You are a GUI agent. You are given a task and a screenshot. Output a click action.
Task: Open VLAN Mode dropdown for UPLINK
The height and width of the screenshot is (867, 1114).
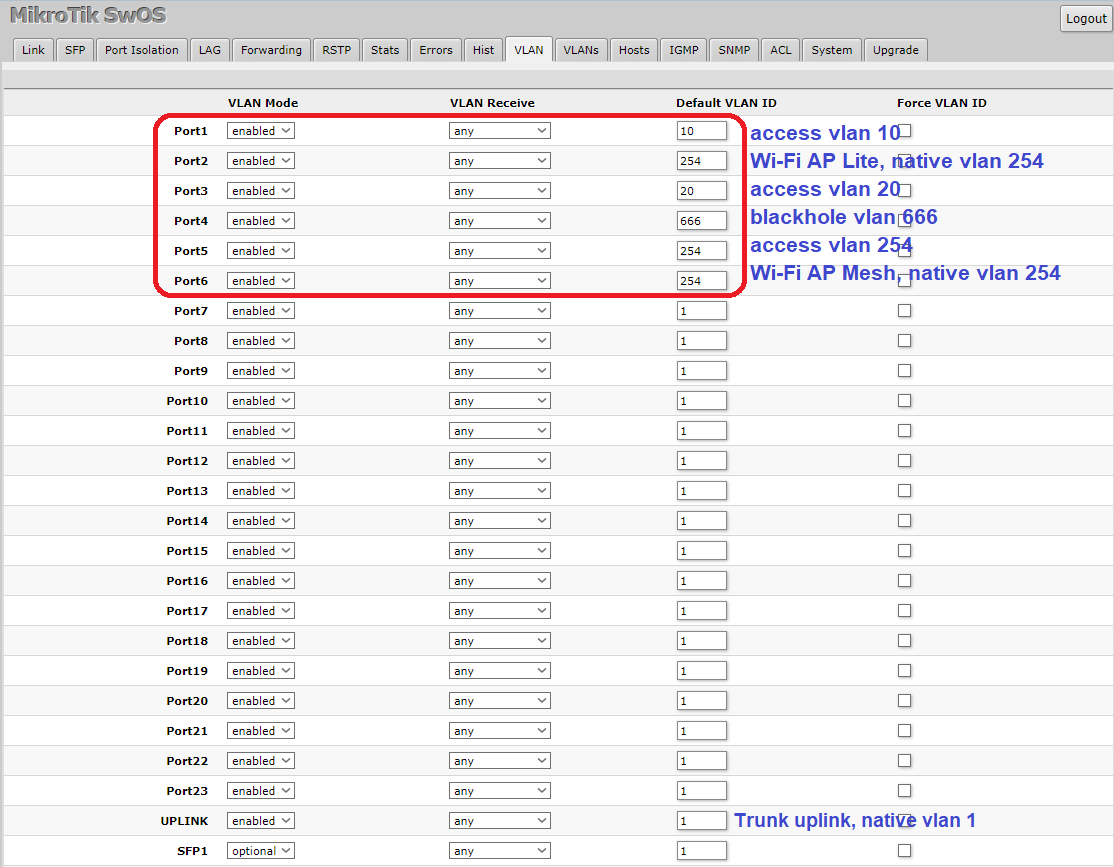click(261, 821)
